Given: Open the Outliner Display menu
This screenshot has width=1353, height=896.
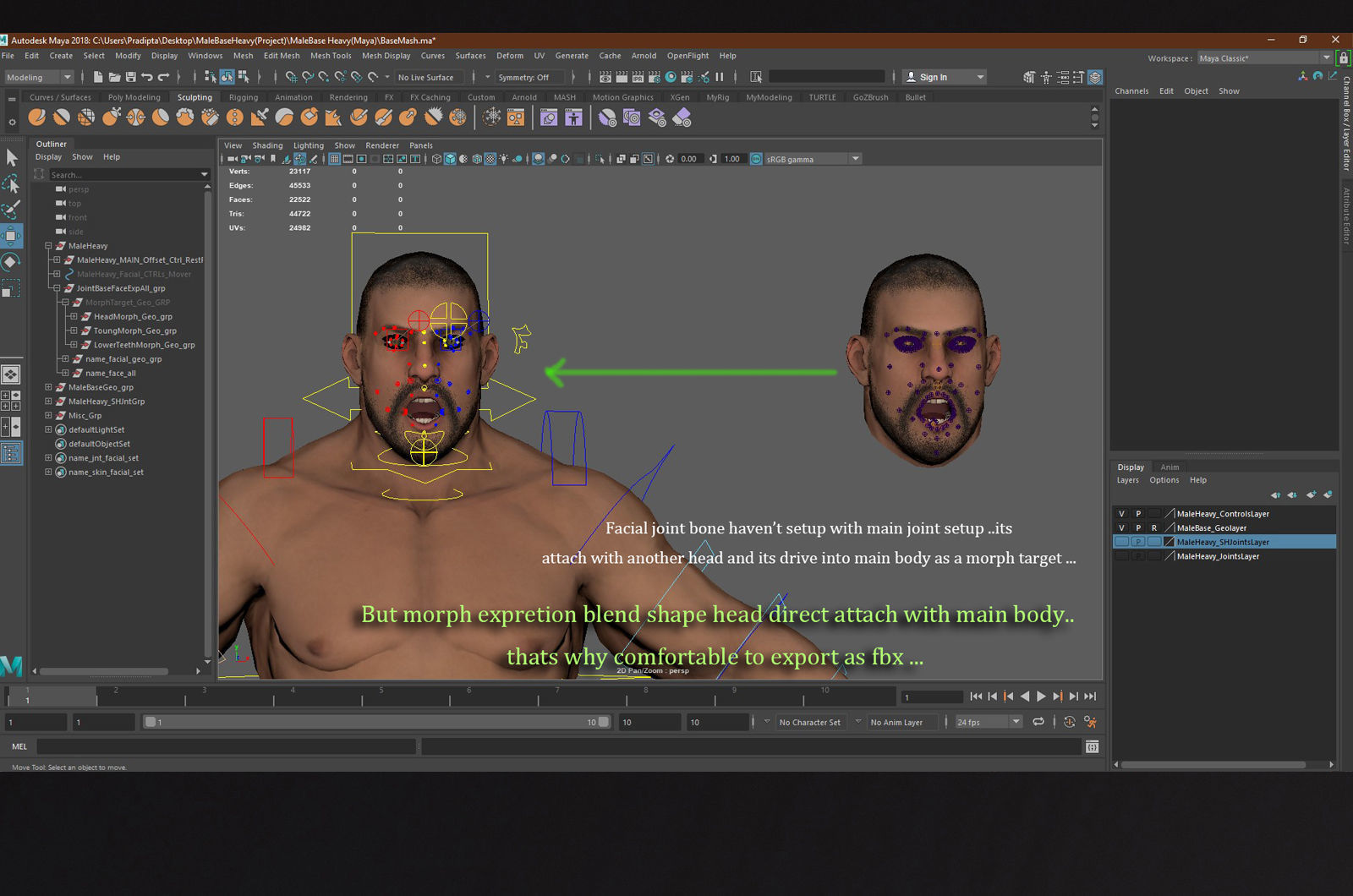Looking at the screenshot, I should point(48,157).
